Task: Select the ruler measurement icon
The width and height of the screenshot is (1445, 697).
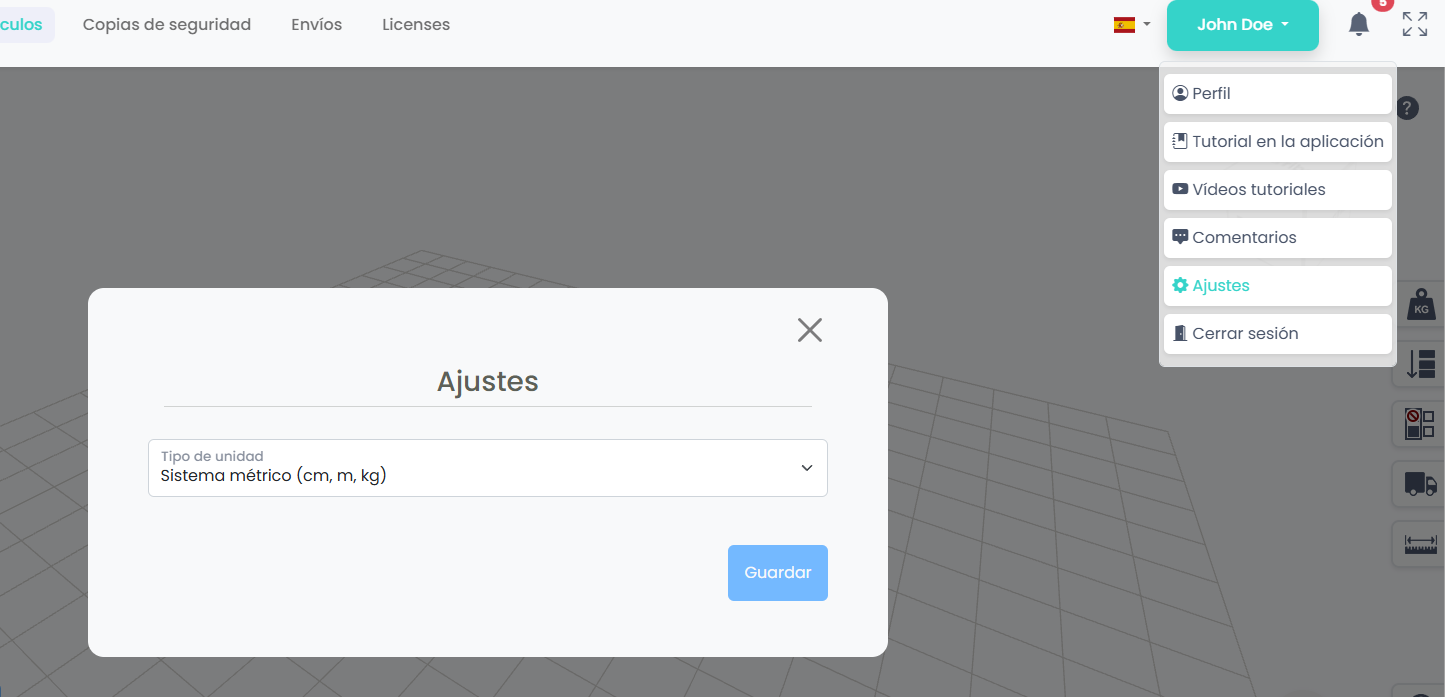Action: pyautogui.click(x=1420, y=545)
